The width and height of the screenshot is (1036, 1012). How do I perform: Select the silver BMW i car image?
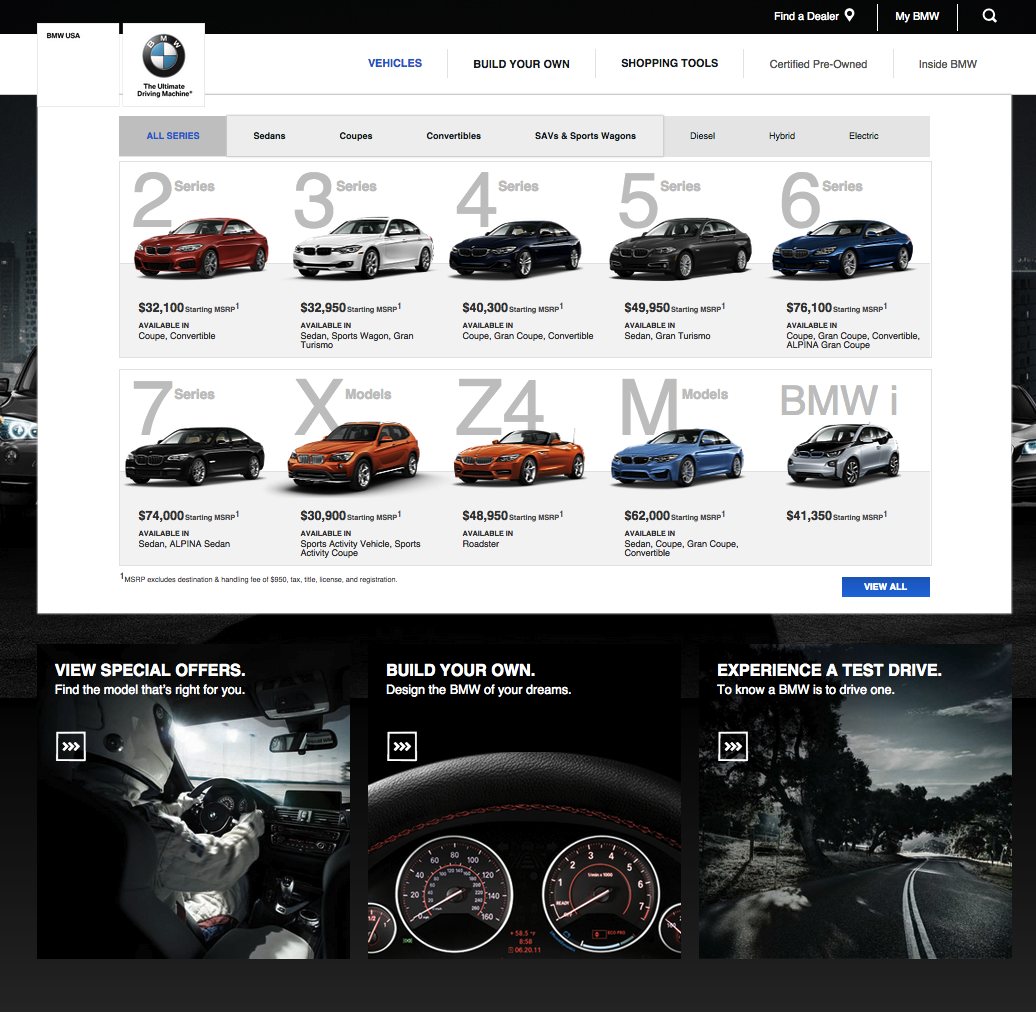point(843,455)
